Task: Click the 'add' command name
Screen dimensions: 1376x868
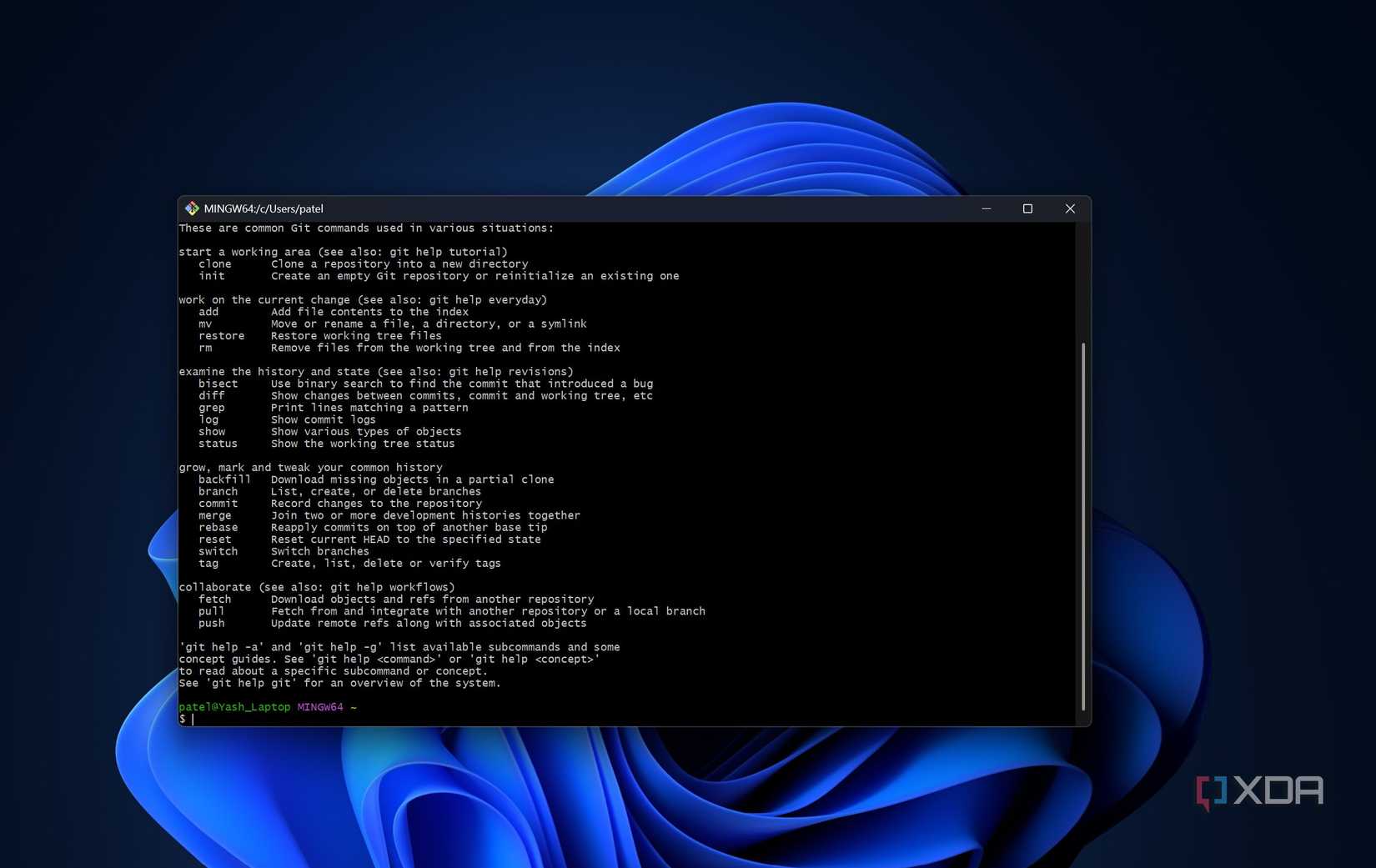Action: tap(208, 312)
